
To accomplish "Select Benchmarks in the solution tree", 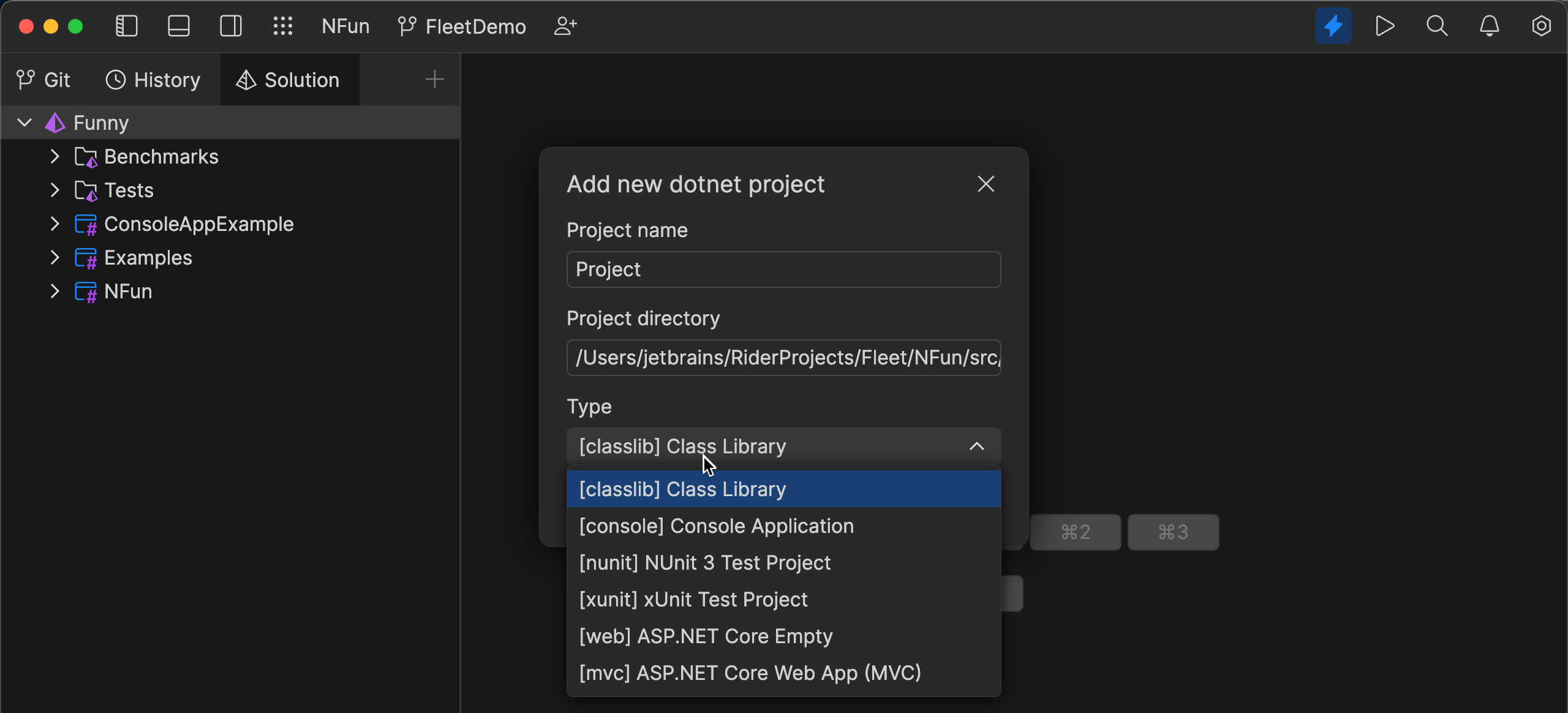I will (230, 156).
